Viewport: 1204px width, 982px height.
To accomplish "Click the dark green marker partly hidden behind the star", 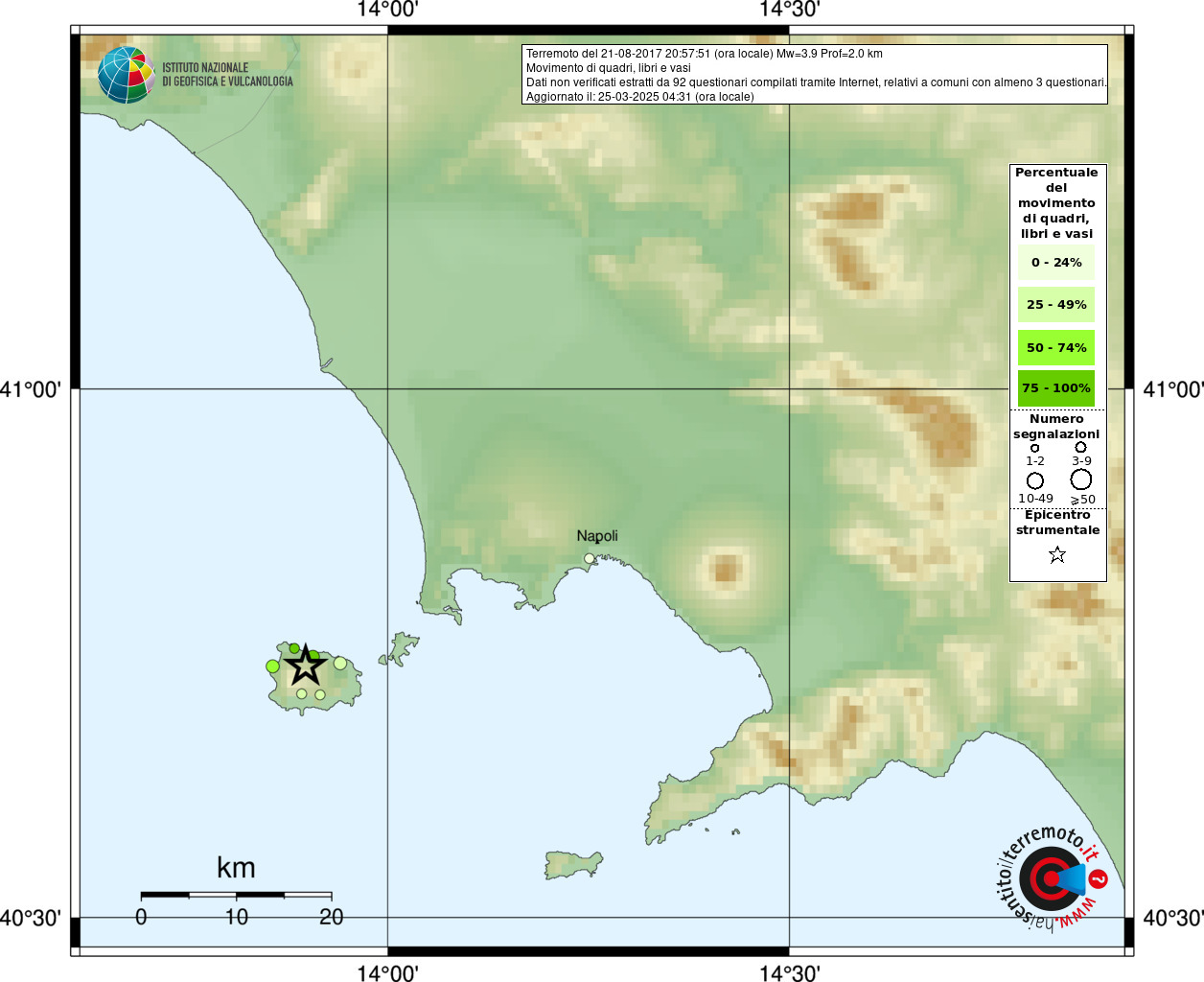I will (x=313, y=656).
